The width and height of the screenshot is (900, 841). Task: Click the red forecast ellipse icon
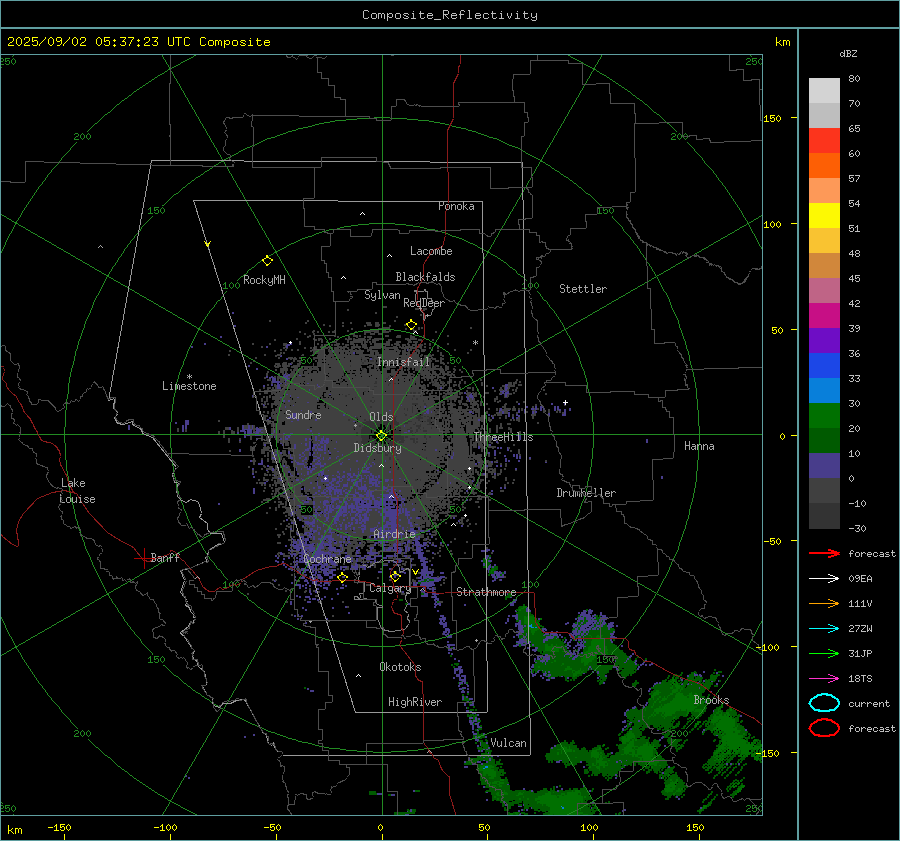[824, 728]
